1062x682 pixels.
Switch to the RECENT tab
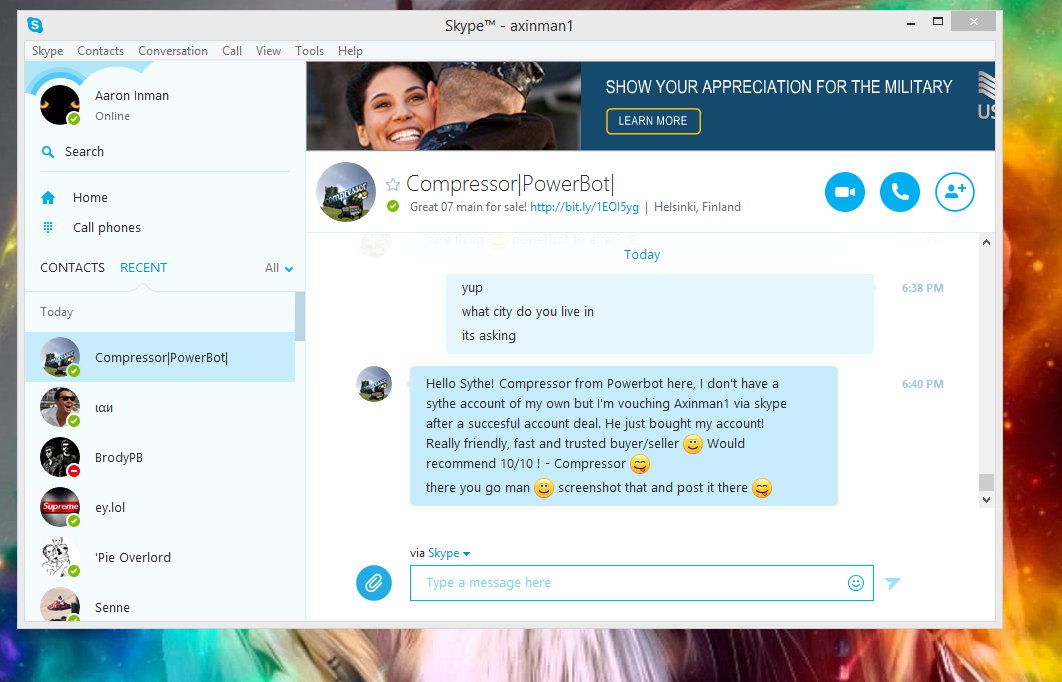click(143, 268)
